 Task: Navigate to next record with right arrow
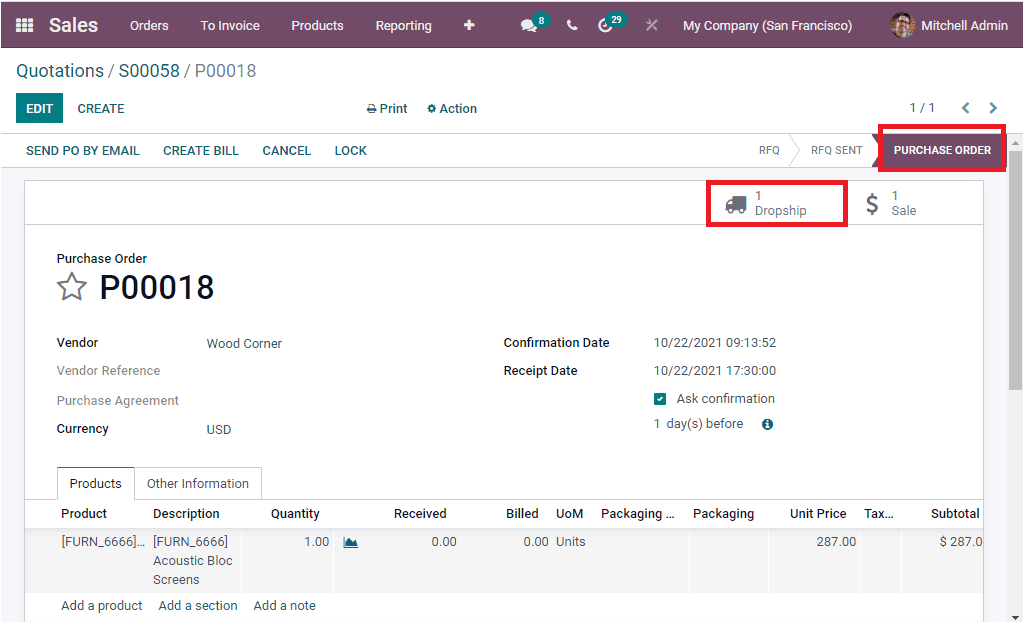tap(993, 107)
